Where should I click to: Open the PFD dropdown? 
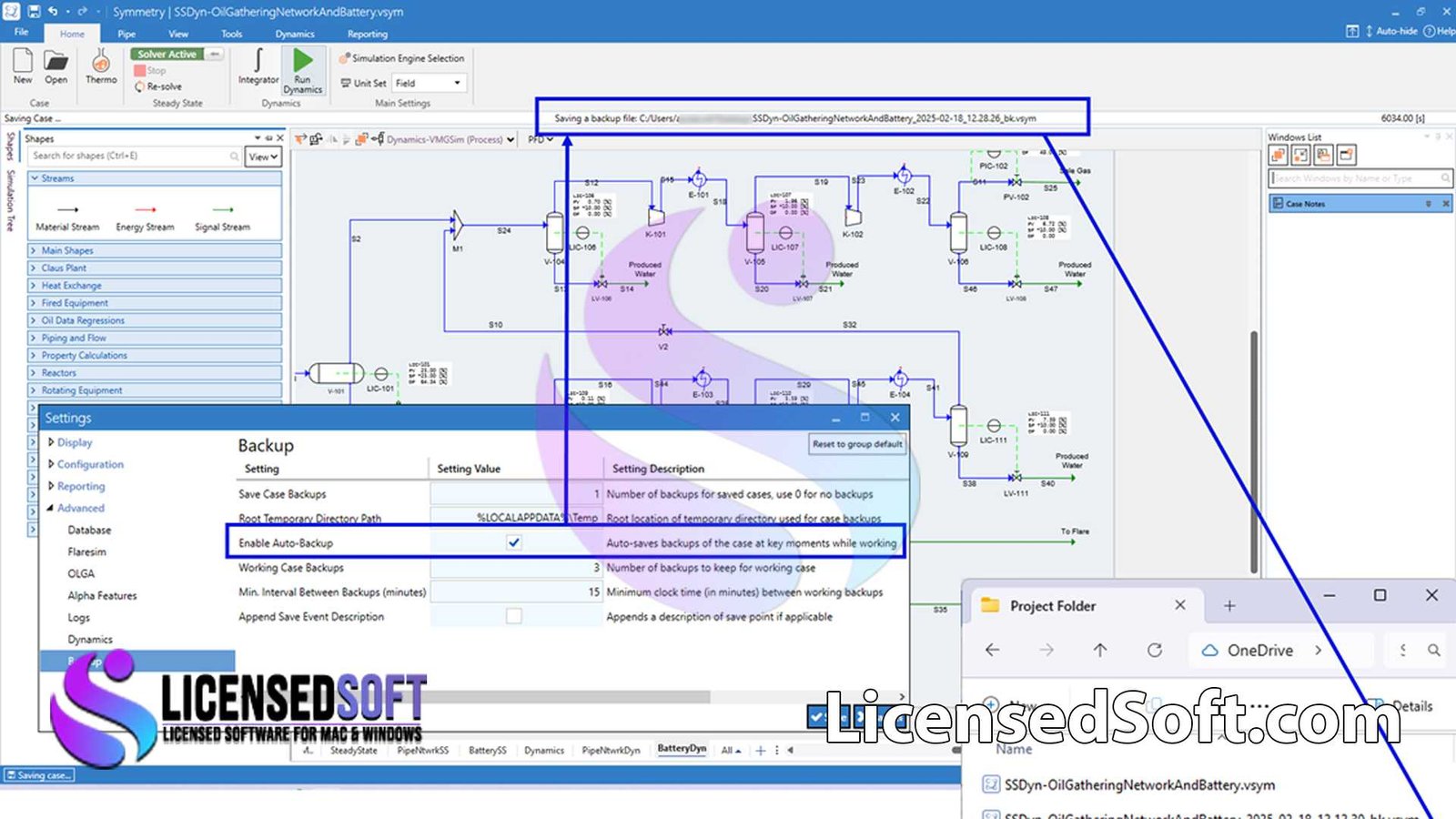[541, 139]
